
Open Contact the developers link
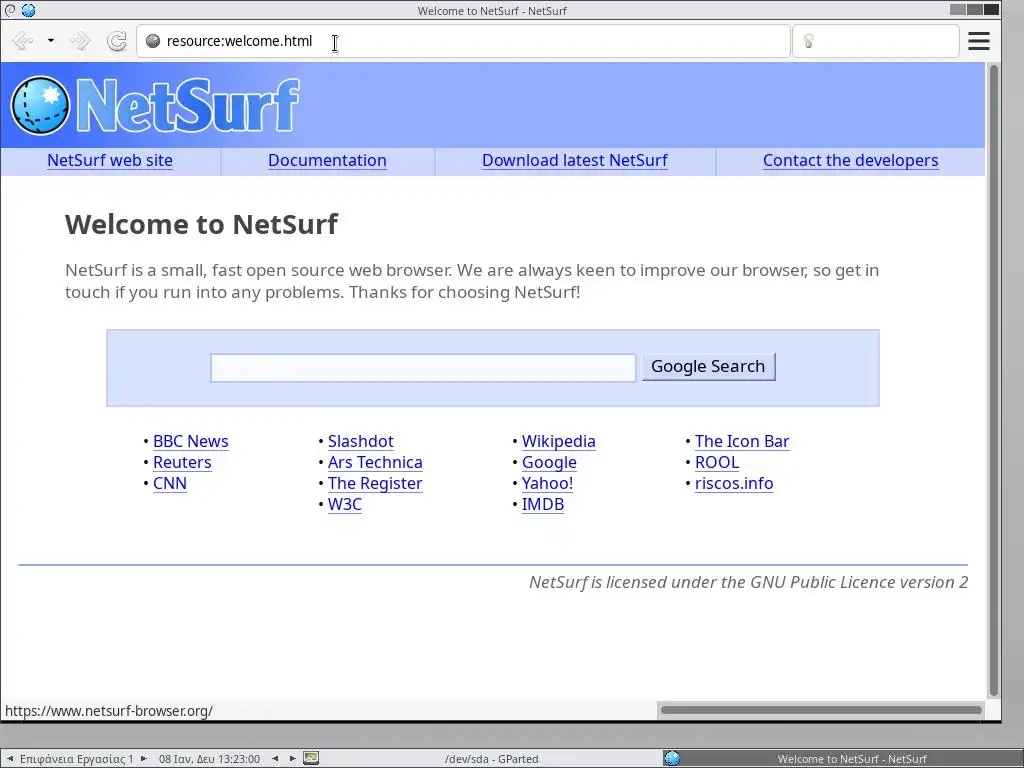point(850,161)
